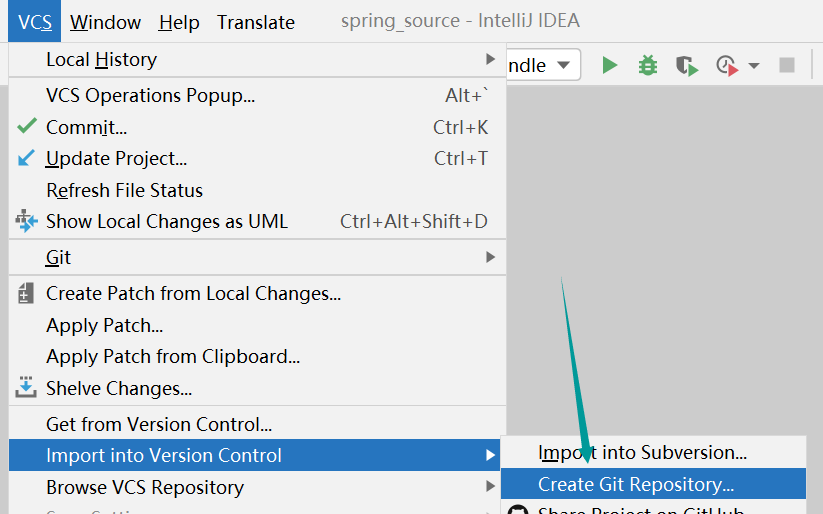The height and width of the screenshot is (514, 823).
Task: Click the Browse VCS Repository arrow
Action: pos(490,487)
